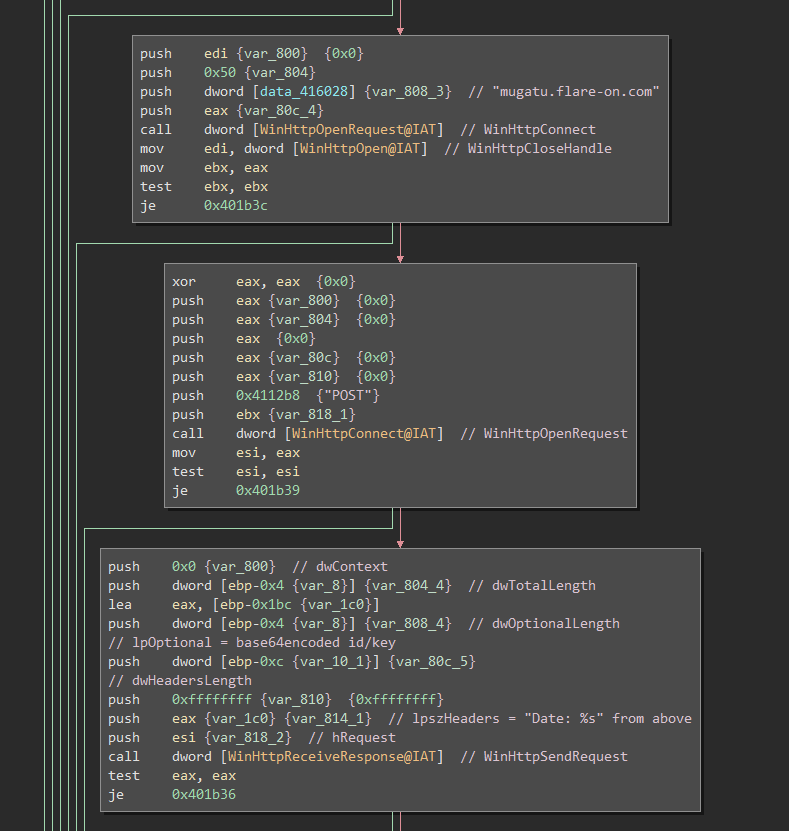Click the 0x50 port constant

click(220, 73)
